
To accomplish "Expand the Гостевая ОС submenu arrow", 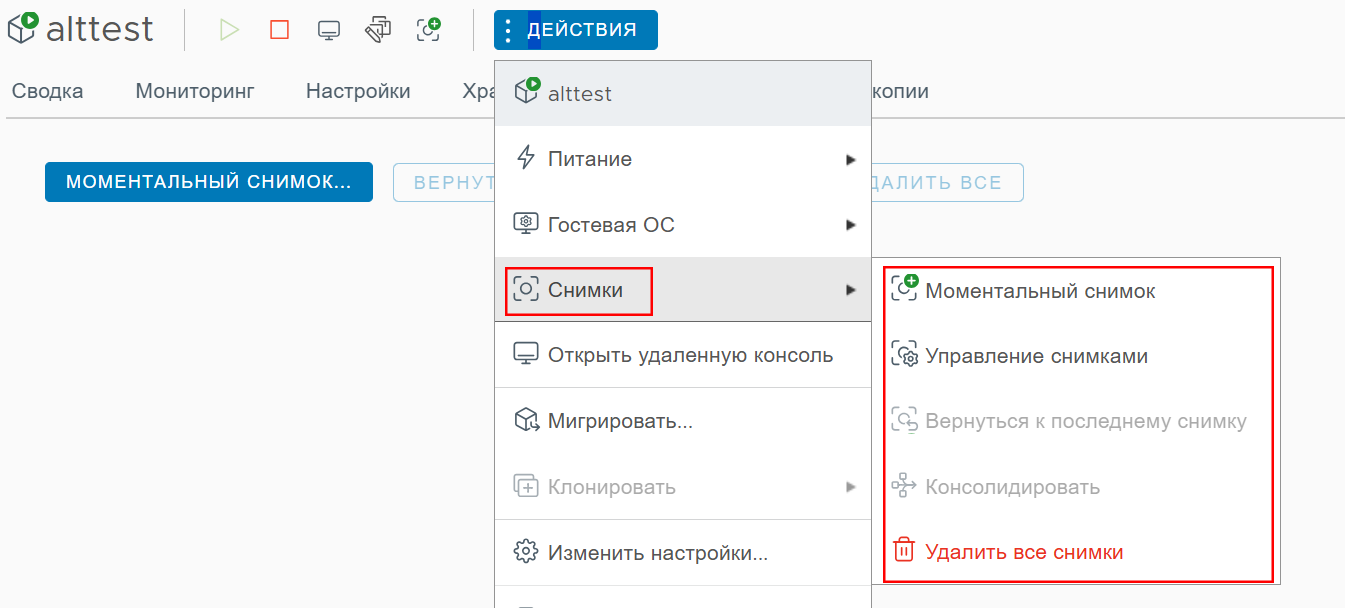I will click(851, 225).
